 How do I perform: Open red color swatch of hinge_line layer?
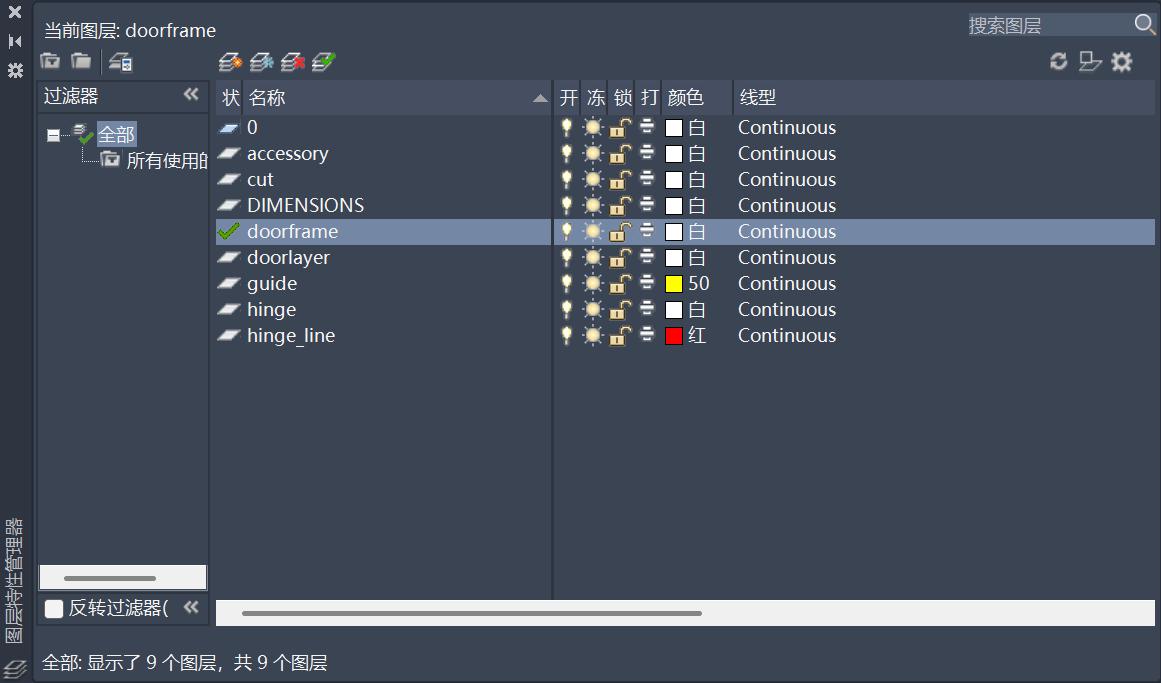click(674, 336)
